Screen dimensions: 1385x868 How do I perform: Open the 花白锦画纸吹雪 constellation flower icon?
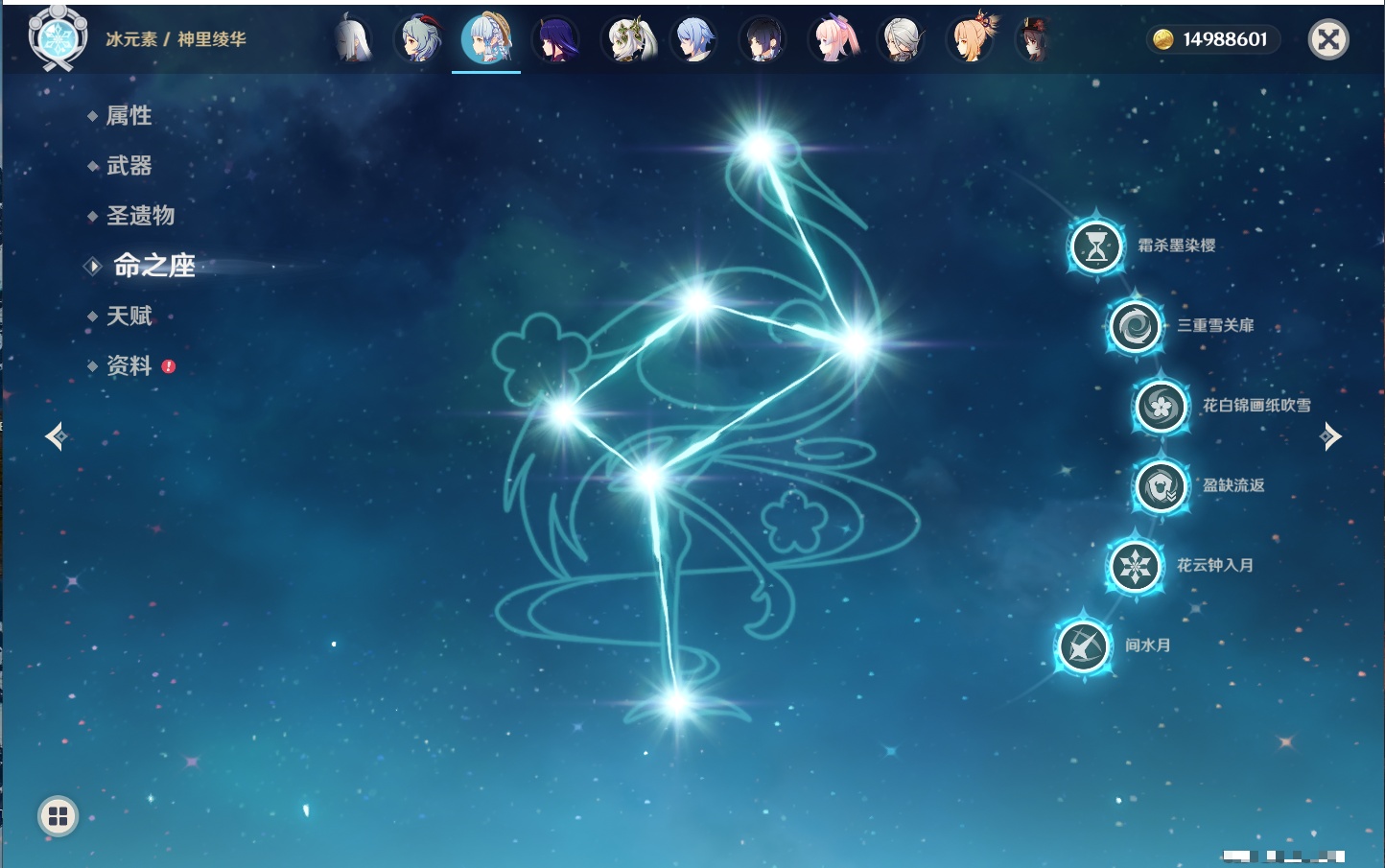tap(1162, 406)
